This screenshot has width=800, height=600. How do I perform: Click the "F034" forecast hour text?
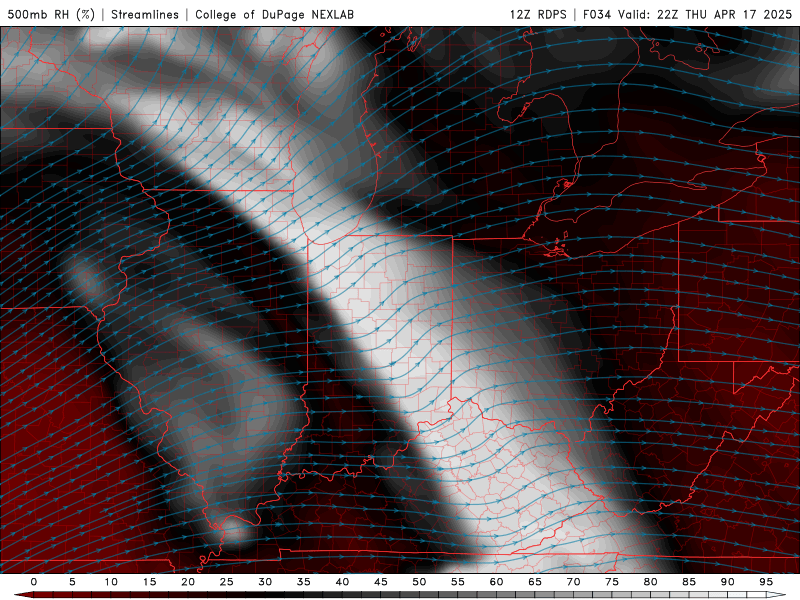(x=597, y=14)
